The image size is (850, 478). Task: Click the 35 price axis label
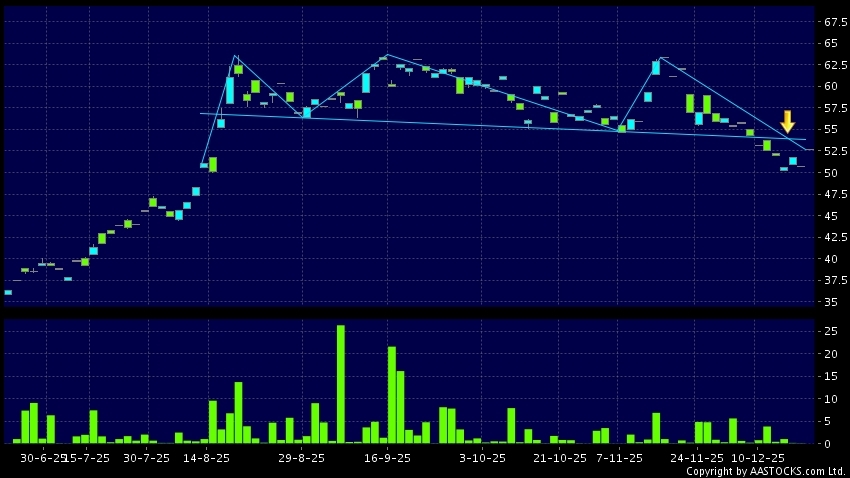pos(831,302)
